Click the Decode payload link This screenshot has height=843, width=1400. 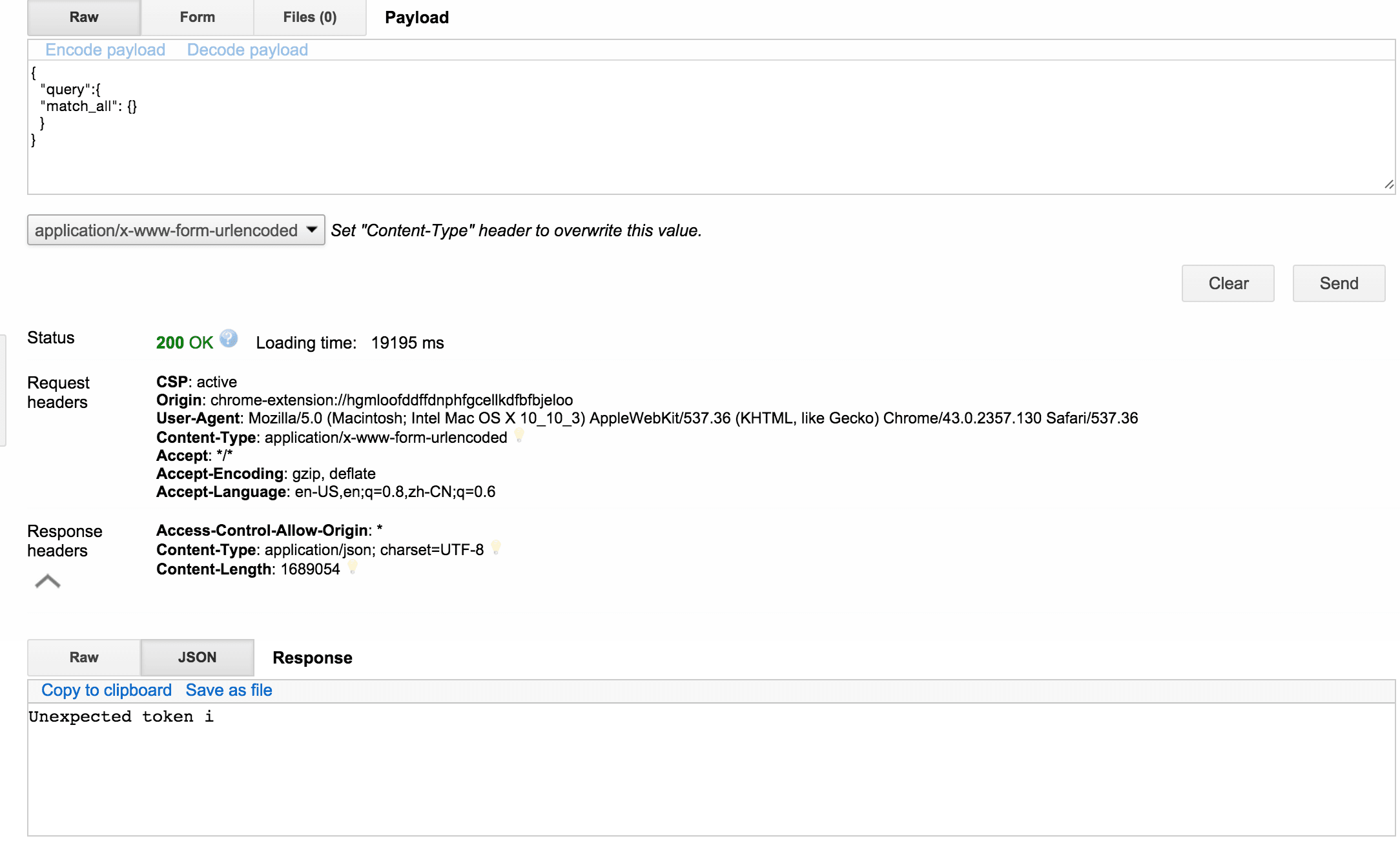click(x=247, y=50)
